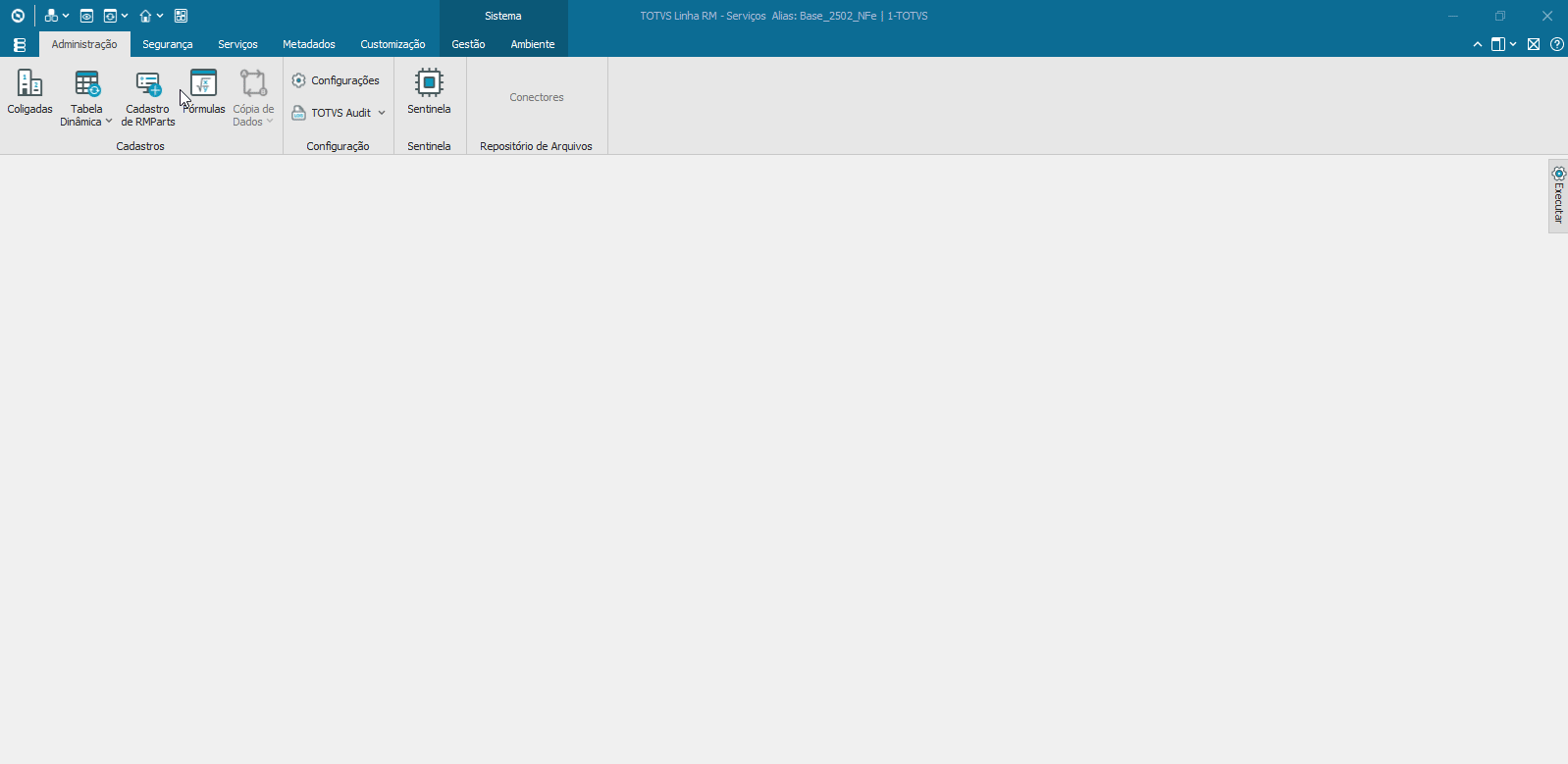Expand the TOTVS Audit dropdown arrow
The width and height of the screenshot is (1568, 764).
pos(382,113)
